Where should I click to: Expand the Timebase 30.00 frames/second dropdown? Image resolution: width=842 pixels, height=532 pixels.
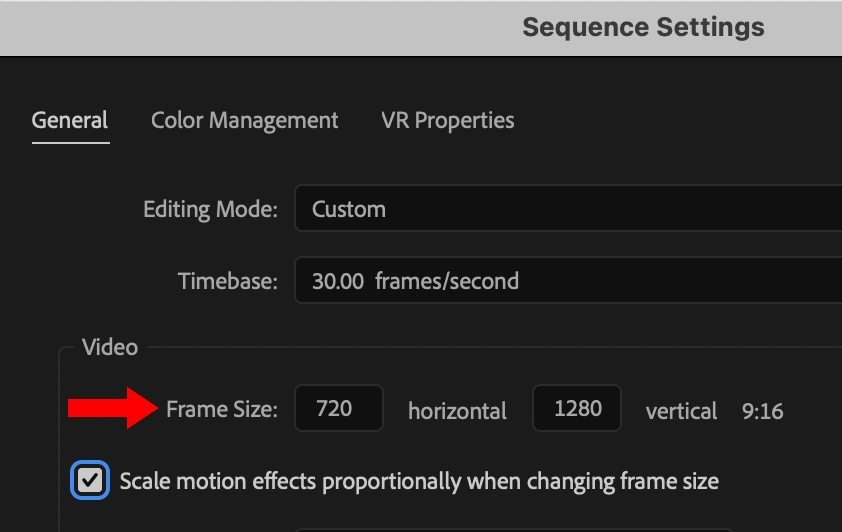pyautogui.click(x=568, y=281)
